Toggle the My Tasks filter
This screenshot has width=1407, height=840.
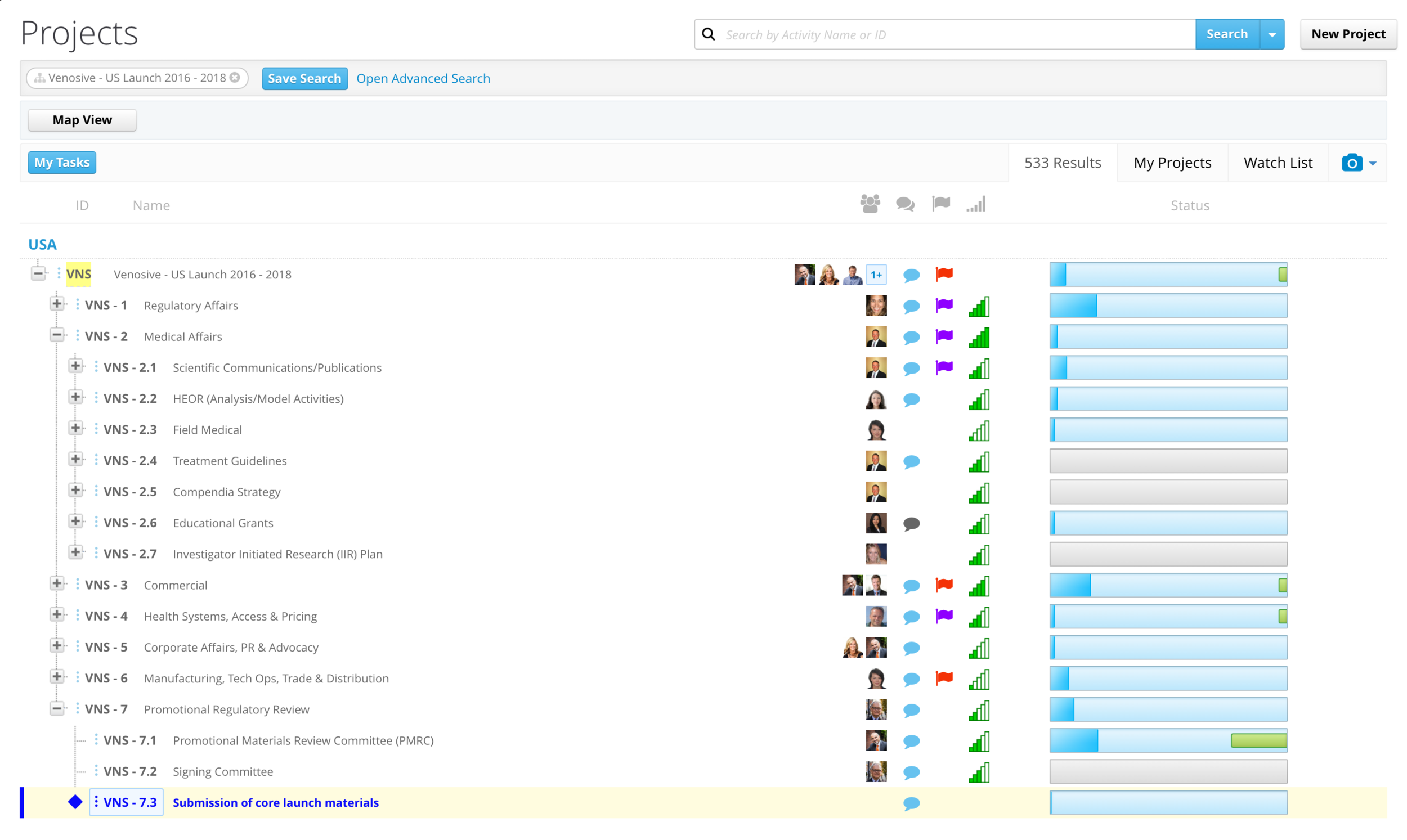[62, 163]
